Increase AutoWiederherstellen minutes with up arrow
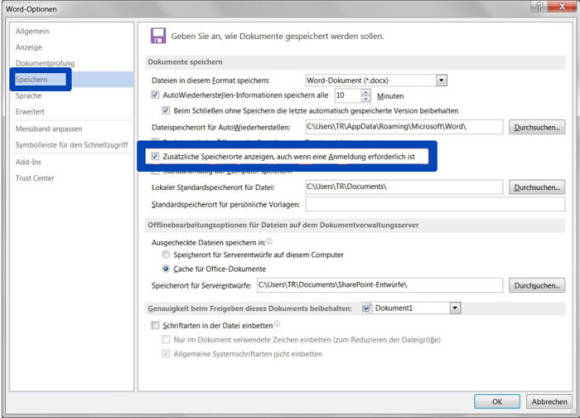Screen dimensions: 580x418 click(365, 92)
